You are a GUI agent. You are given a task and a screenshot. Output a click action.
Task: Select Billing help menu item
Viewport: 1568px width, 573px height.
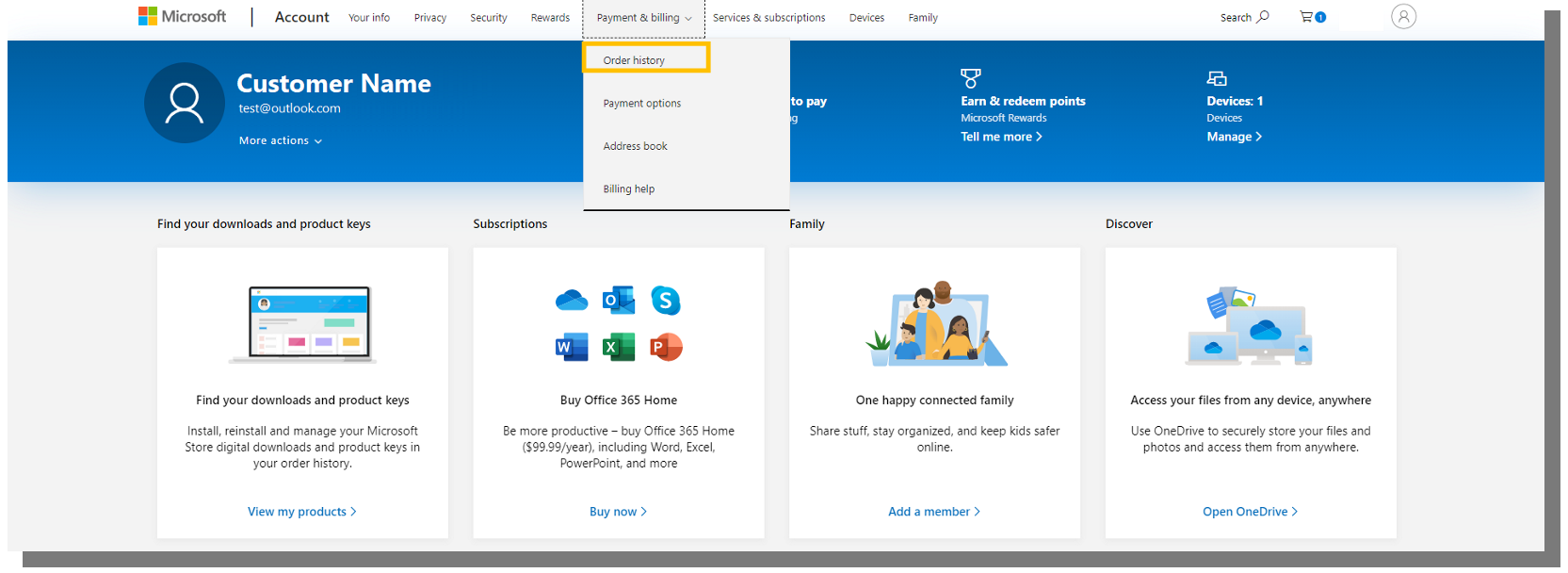click(x=629, y=189)
